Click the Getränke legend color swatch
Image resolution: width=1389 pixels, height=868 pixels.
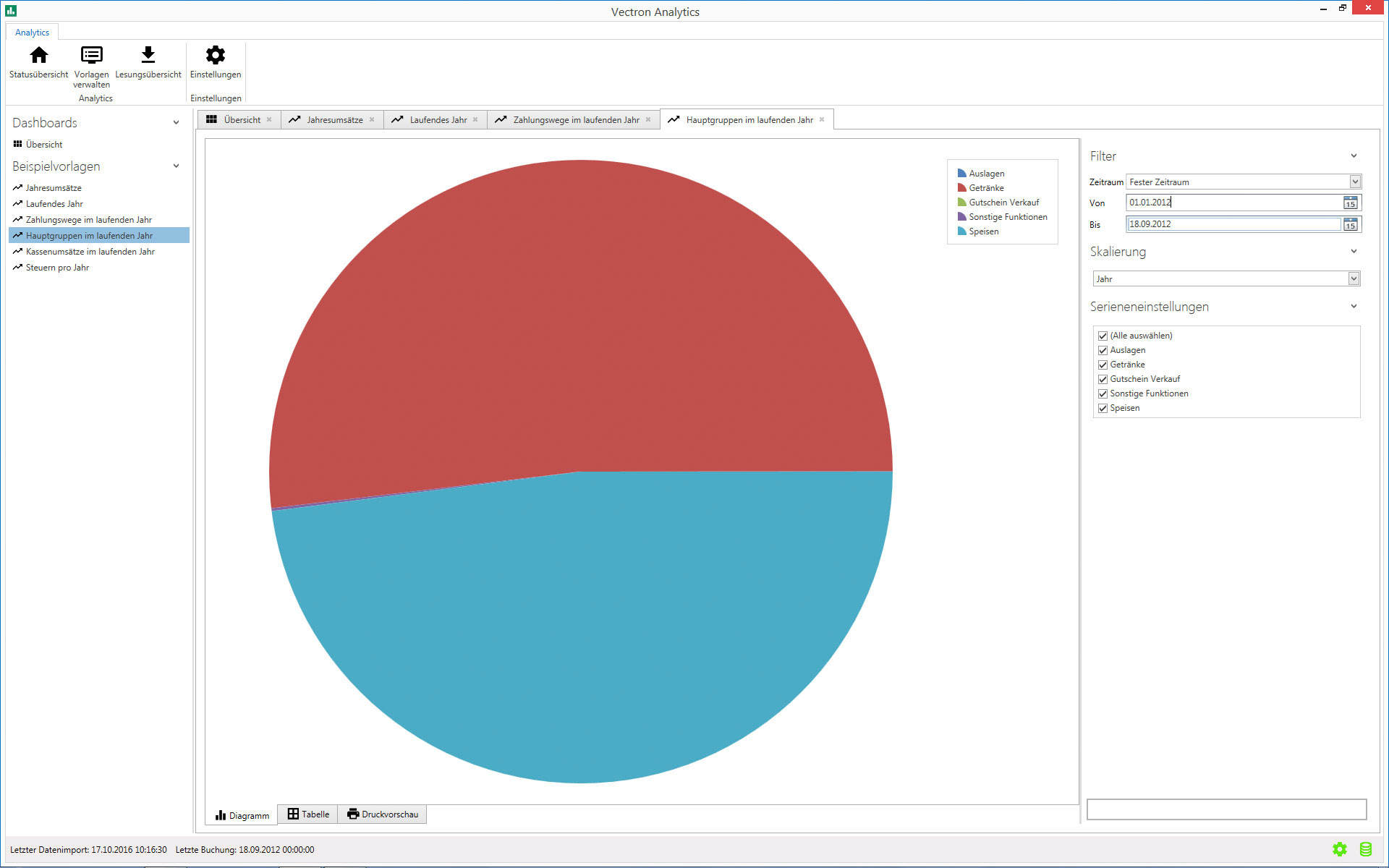tap(961, 188)
